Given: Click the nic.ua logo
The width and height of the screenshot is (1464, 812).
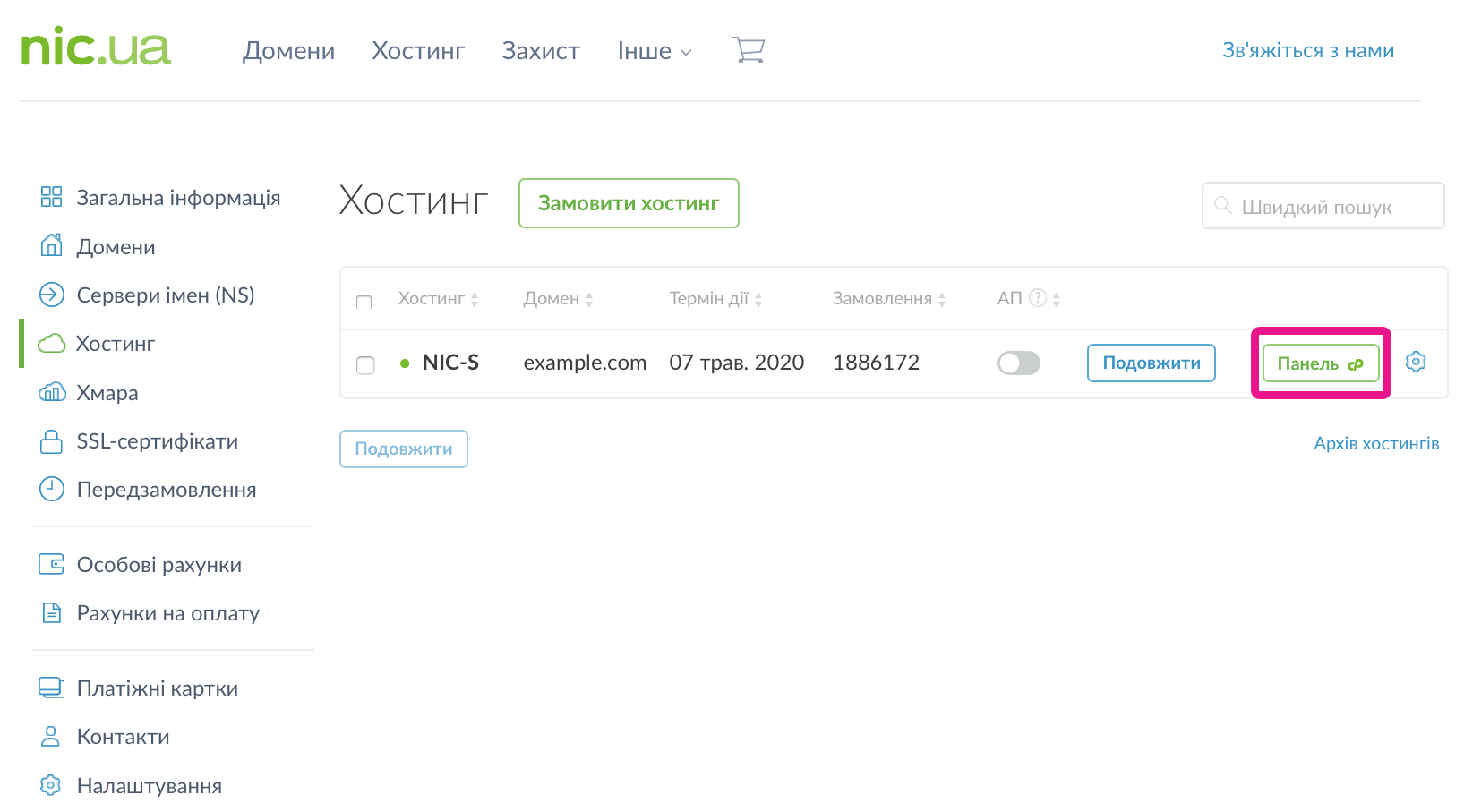Looking at the screenshot, I should (96, 47).
